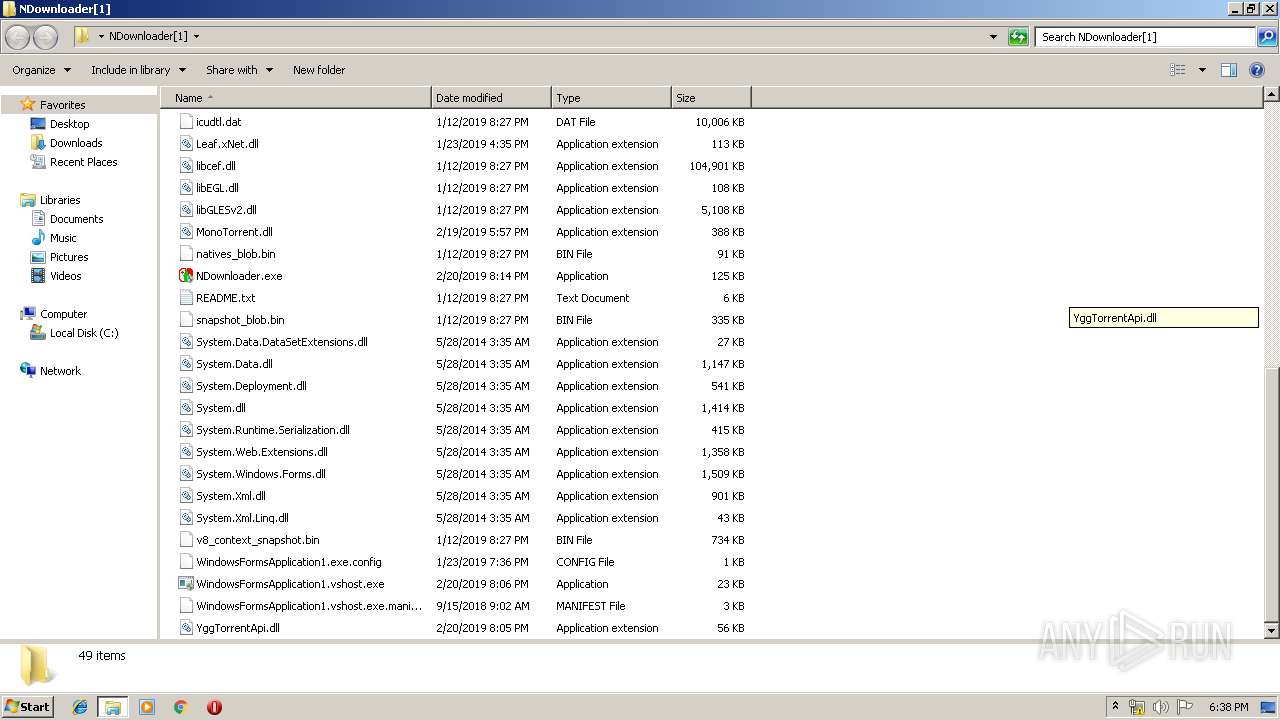
Task: Show hidden system tray icons
Action: click(x=1116, y=706)
